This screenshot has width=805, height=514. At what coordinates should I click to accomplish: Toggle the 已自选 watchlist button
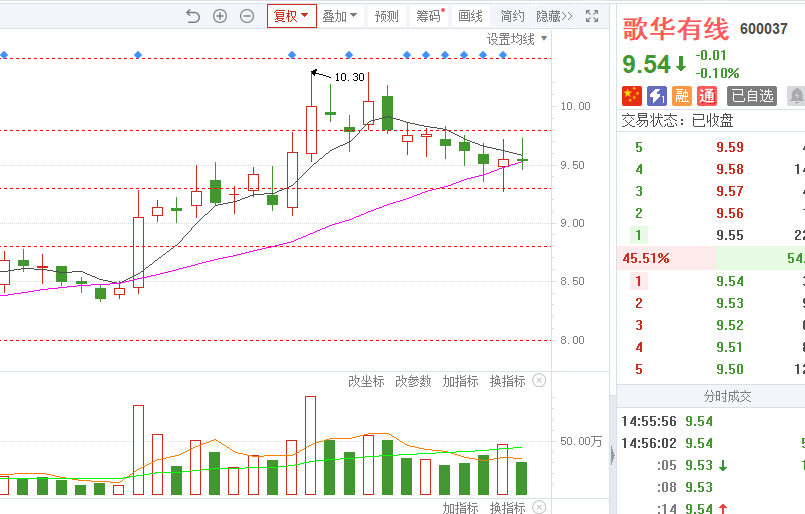(x=752, y=96)
